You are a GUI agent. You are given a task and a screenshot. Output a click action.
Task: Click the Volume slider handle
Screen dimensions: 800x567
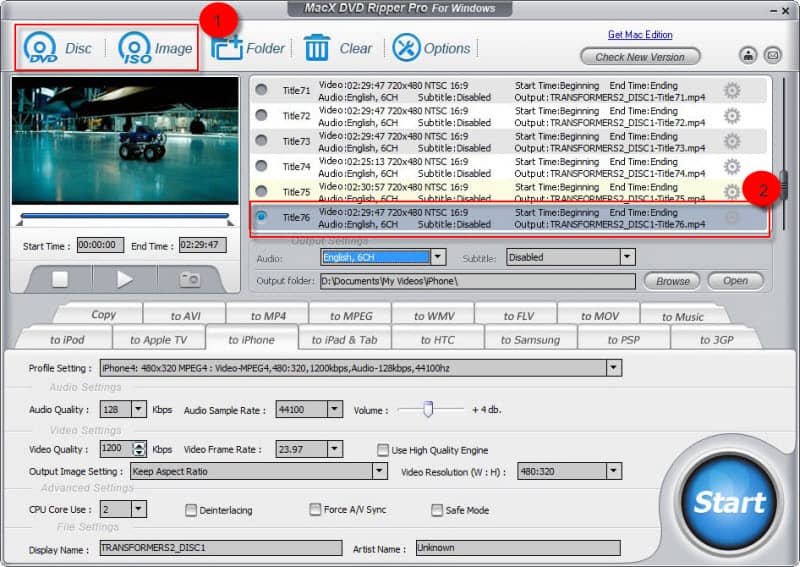428,408
